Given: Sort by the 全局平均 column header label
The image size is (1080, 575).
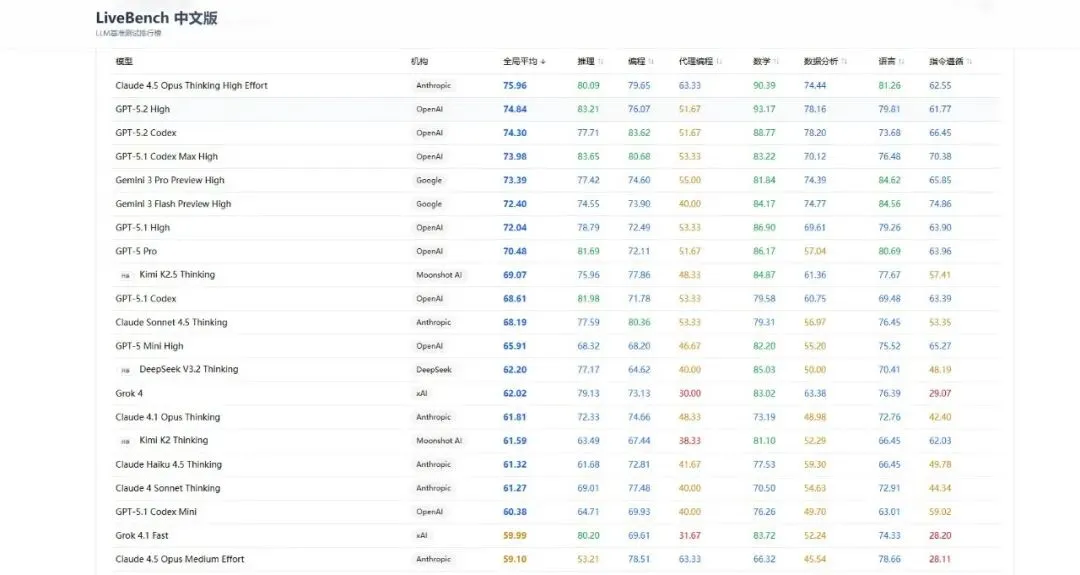Looking at the screenshot, I should tap(520, 61).
